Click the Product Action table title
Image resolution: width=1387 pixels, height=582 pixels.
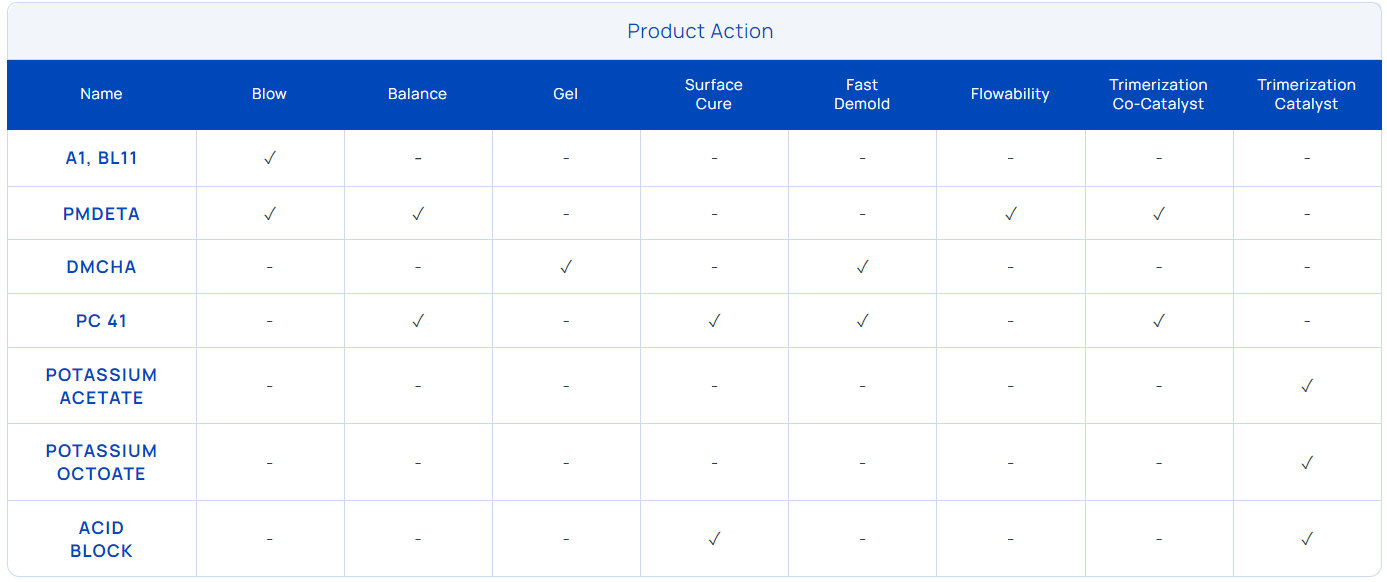pos(700,31)
